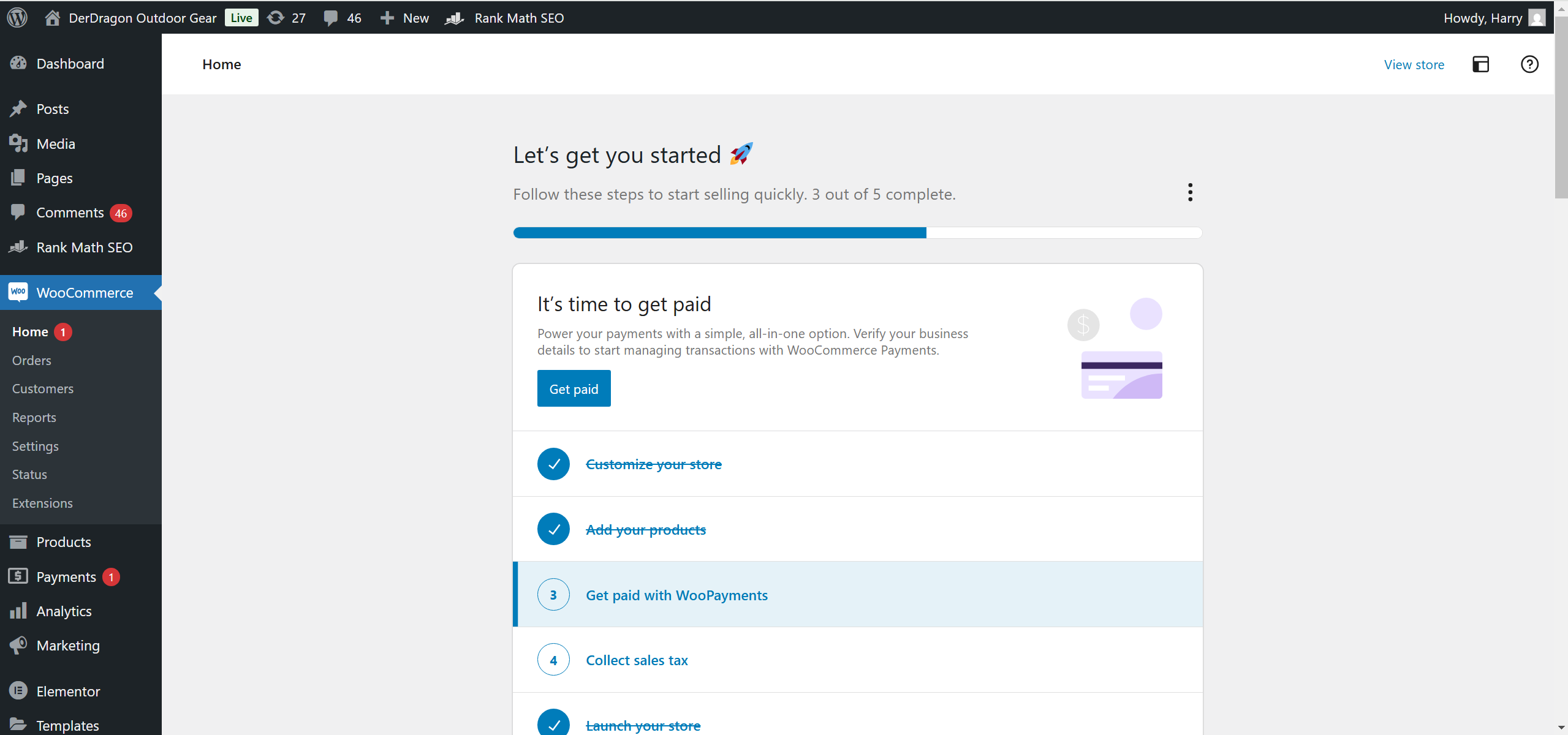Open the help question mark icon
This screenshot has height=735, width=1568.
pyautogui.click(x=1529, y=64)
